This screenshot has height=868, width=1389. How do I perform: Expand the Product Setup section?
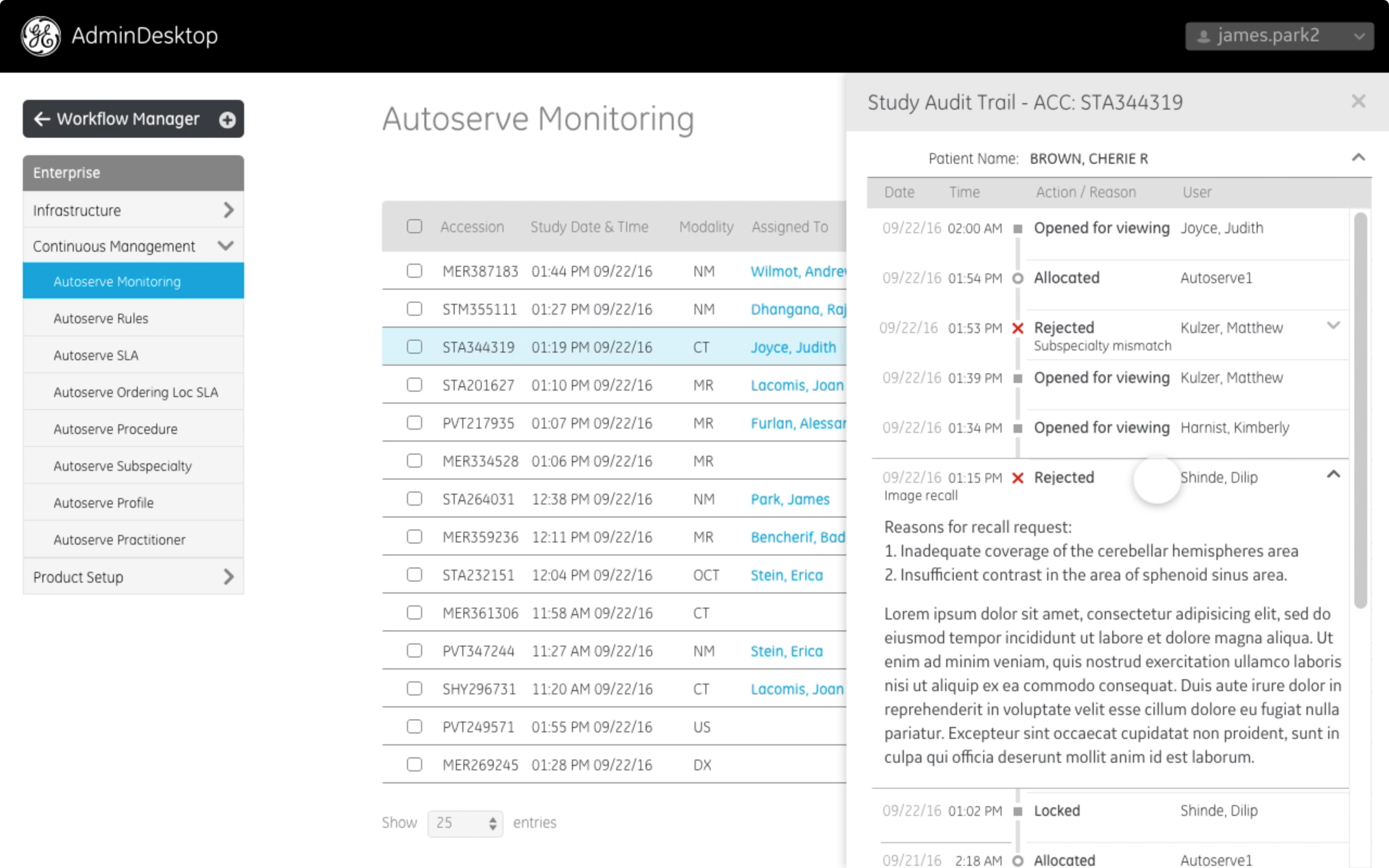pyautogui.click(x=133, y=576)
